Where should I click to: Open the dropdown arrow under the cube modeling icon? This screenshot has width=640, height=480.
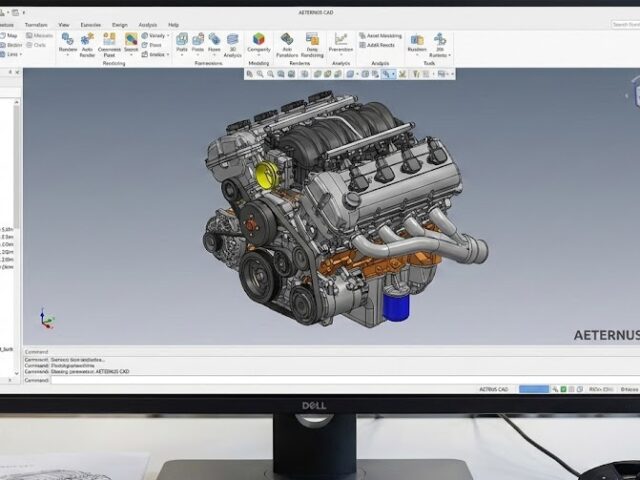pyautogui.click(x=259, y=56)
